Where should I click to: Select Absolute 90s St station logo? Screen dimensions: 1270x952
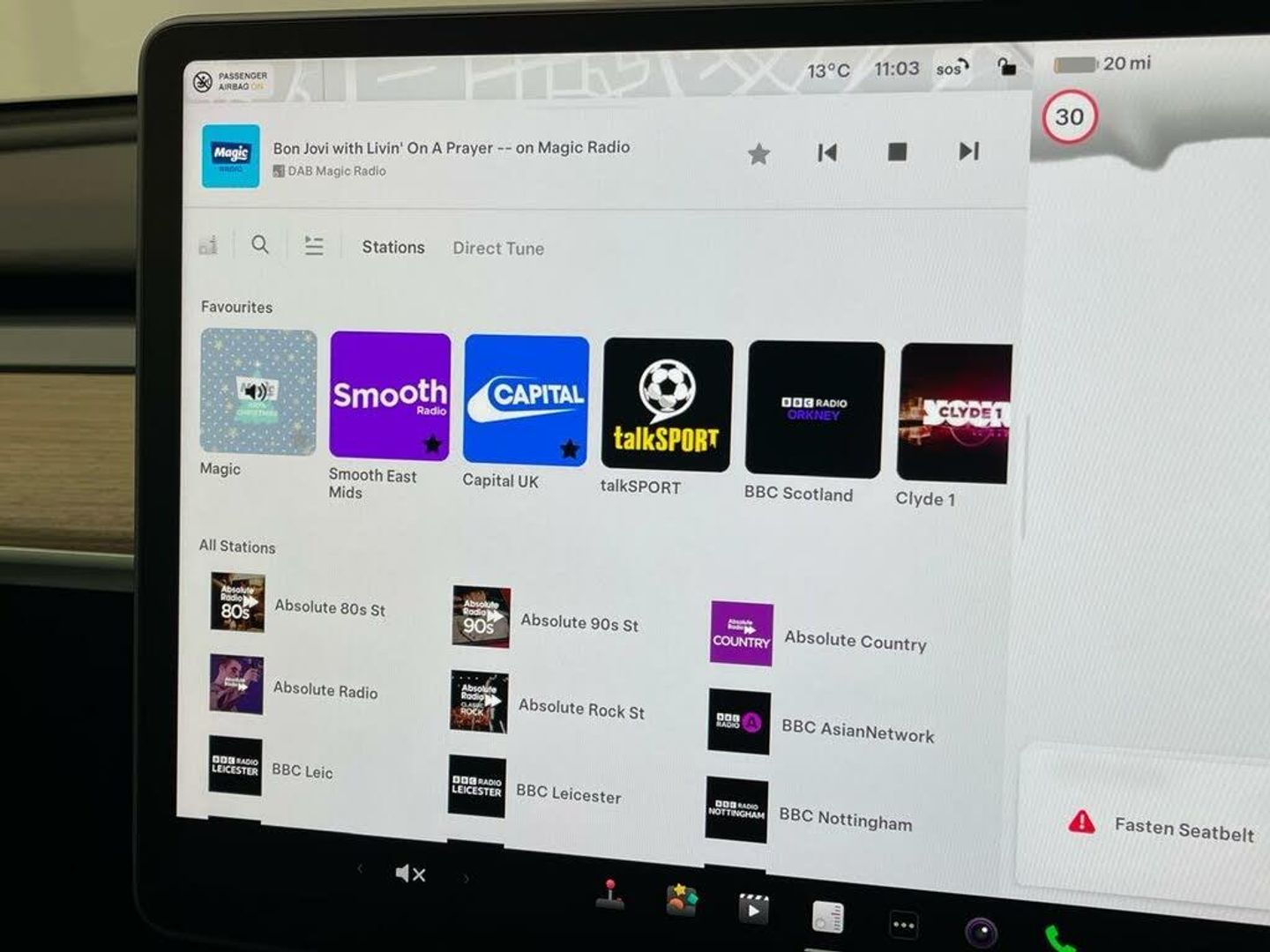481,616
